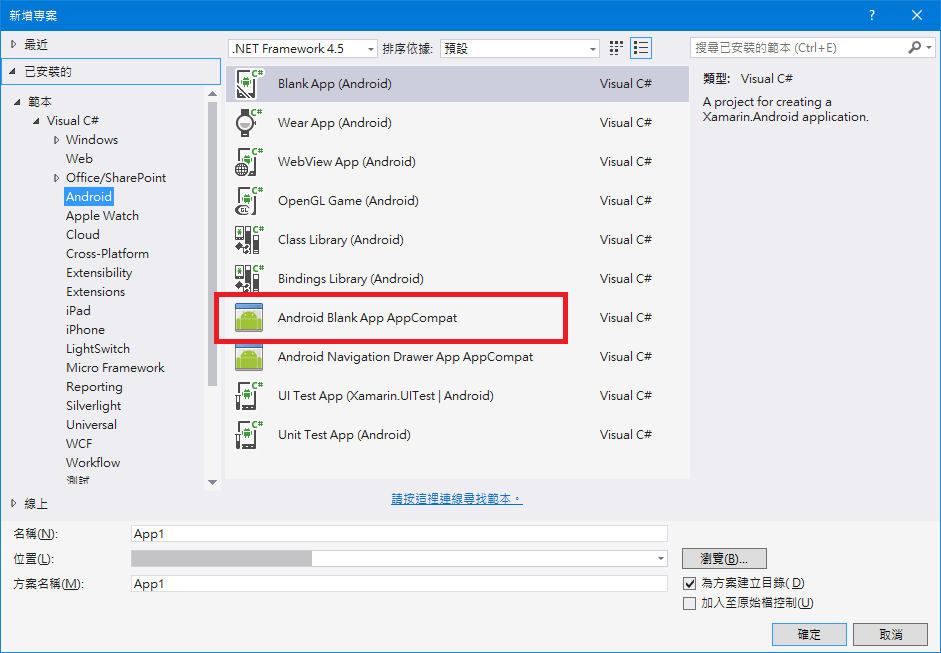
Task: Open the 位置 location dropdown arrow
Action: pyautogui.click(x=660, y=559)
